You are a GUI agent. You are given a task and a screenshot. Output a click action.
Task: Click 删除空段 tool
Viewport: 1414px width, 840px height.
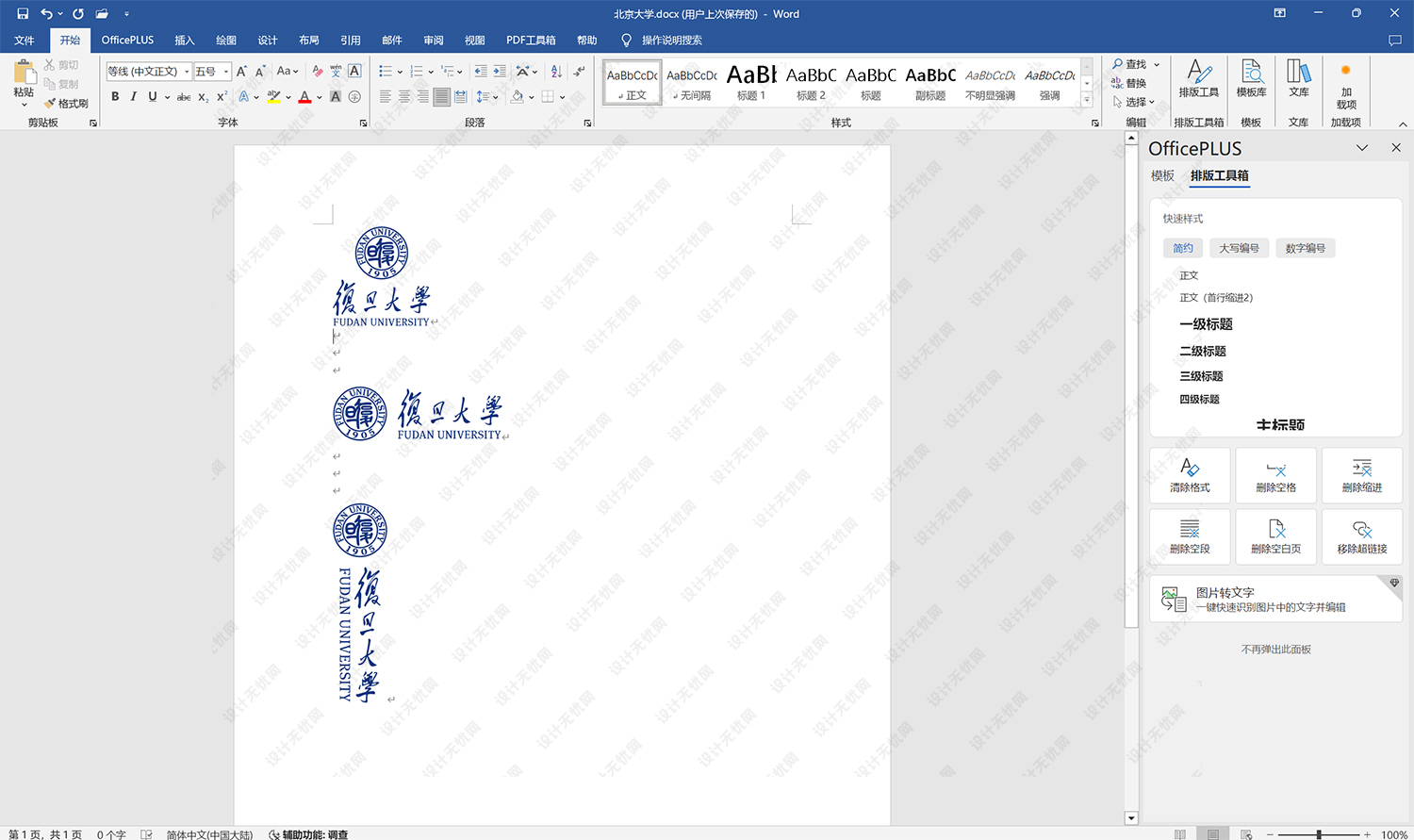pyautogui.click(x=1190, y=535)
